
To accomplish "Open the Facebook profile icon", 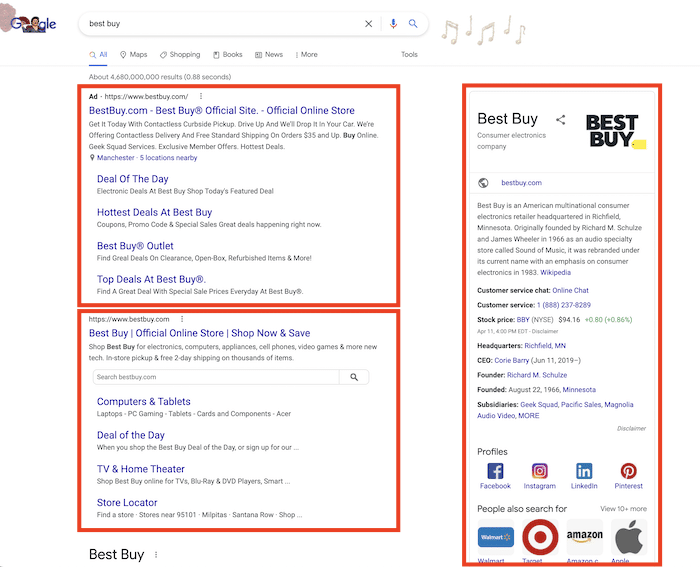I will pyautogui.click(x=495, y=471).
